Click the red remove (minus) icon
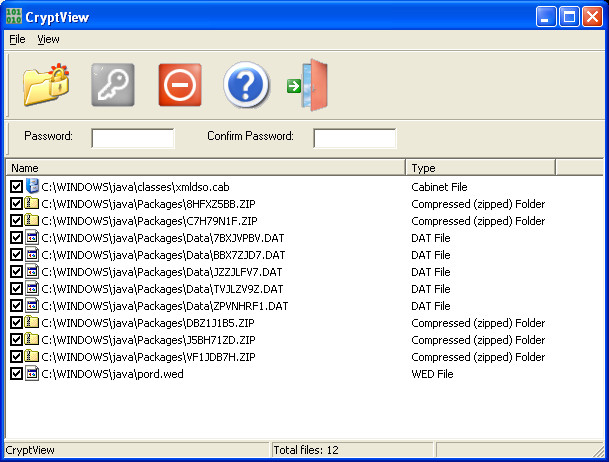609x462 pixels. 180,85
